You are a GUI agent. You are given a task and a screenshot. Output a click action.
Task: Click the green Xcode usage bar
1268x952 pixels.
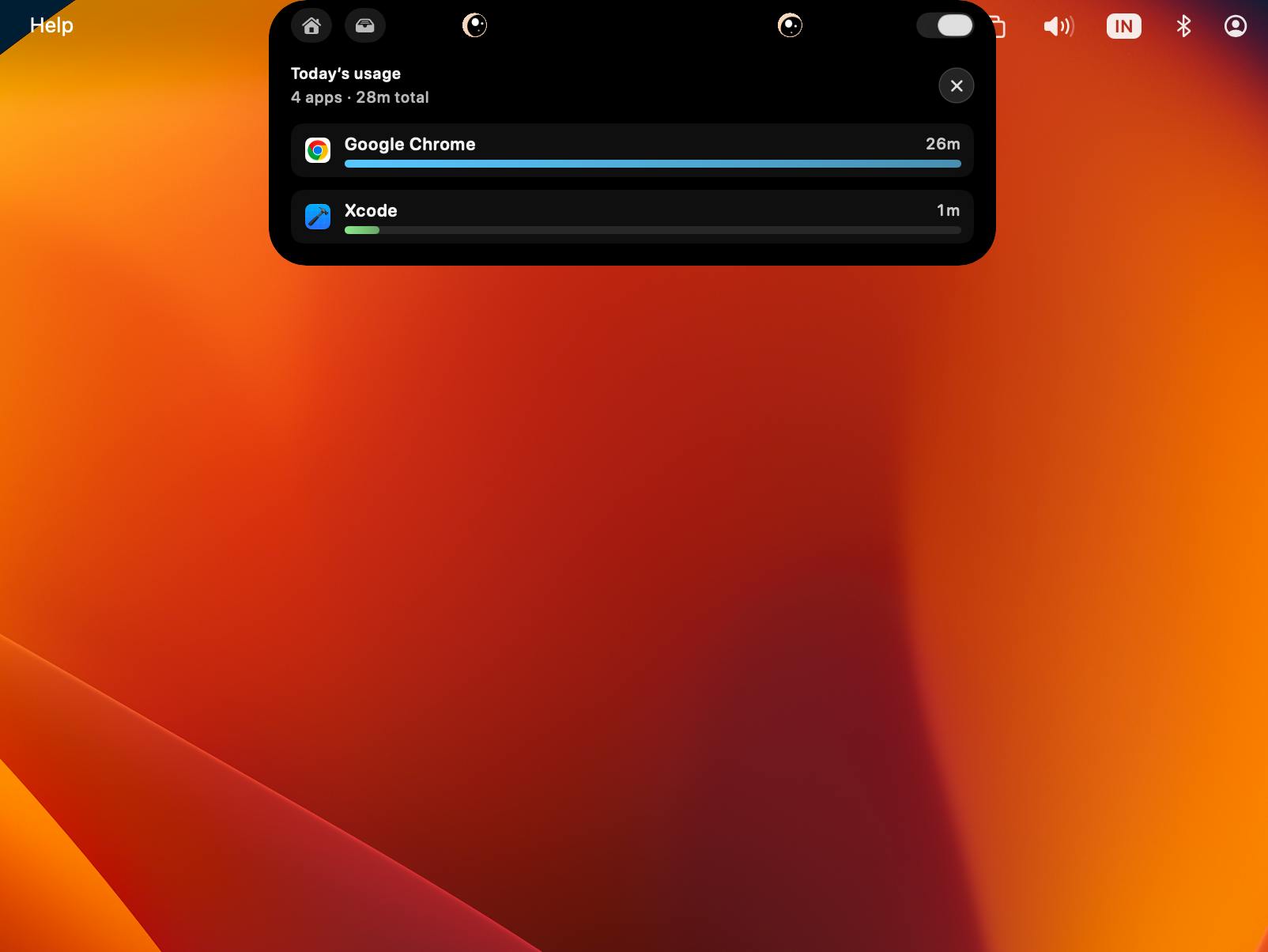click(x=362, y=230)
